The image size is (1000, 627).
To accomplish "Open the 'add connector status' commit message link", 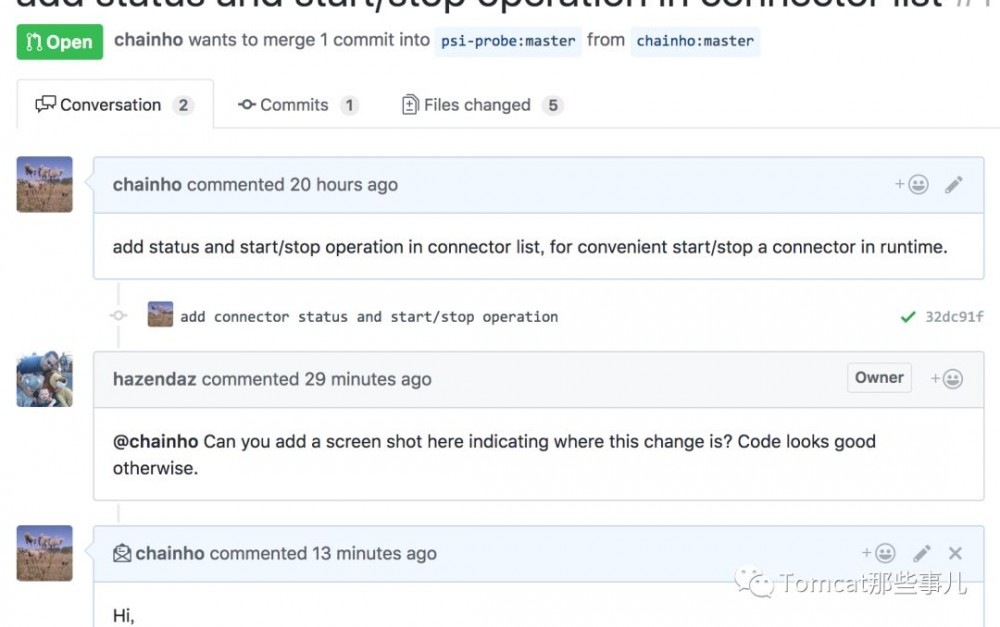I will tap(369, 317).
